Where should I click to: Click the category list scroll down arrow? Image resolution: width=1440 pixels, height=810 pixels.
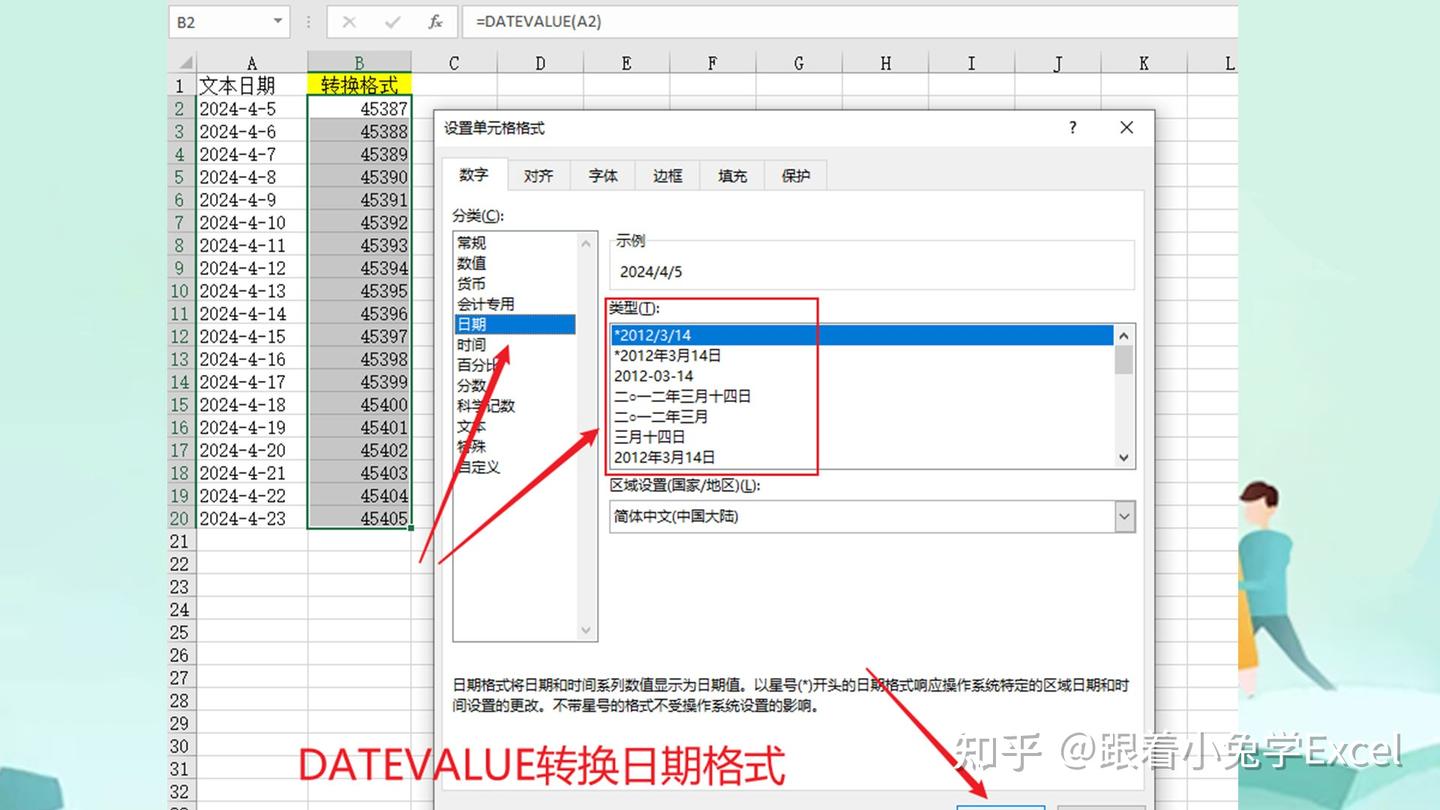[x=586, y=630]
